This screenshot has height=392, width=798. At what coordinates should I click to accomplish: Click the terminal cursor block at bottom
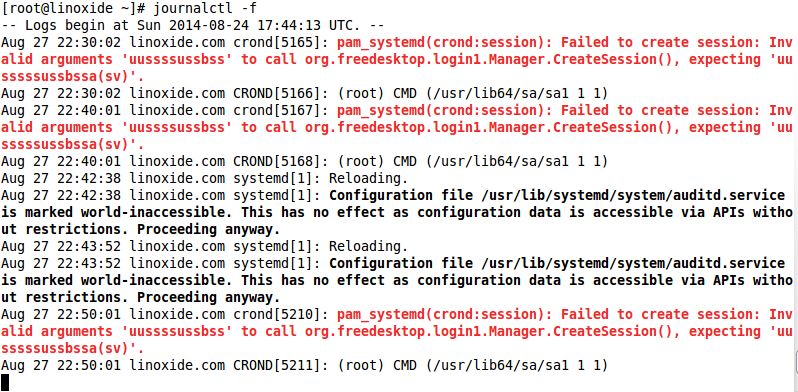[5, 382]
